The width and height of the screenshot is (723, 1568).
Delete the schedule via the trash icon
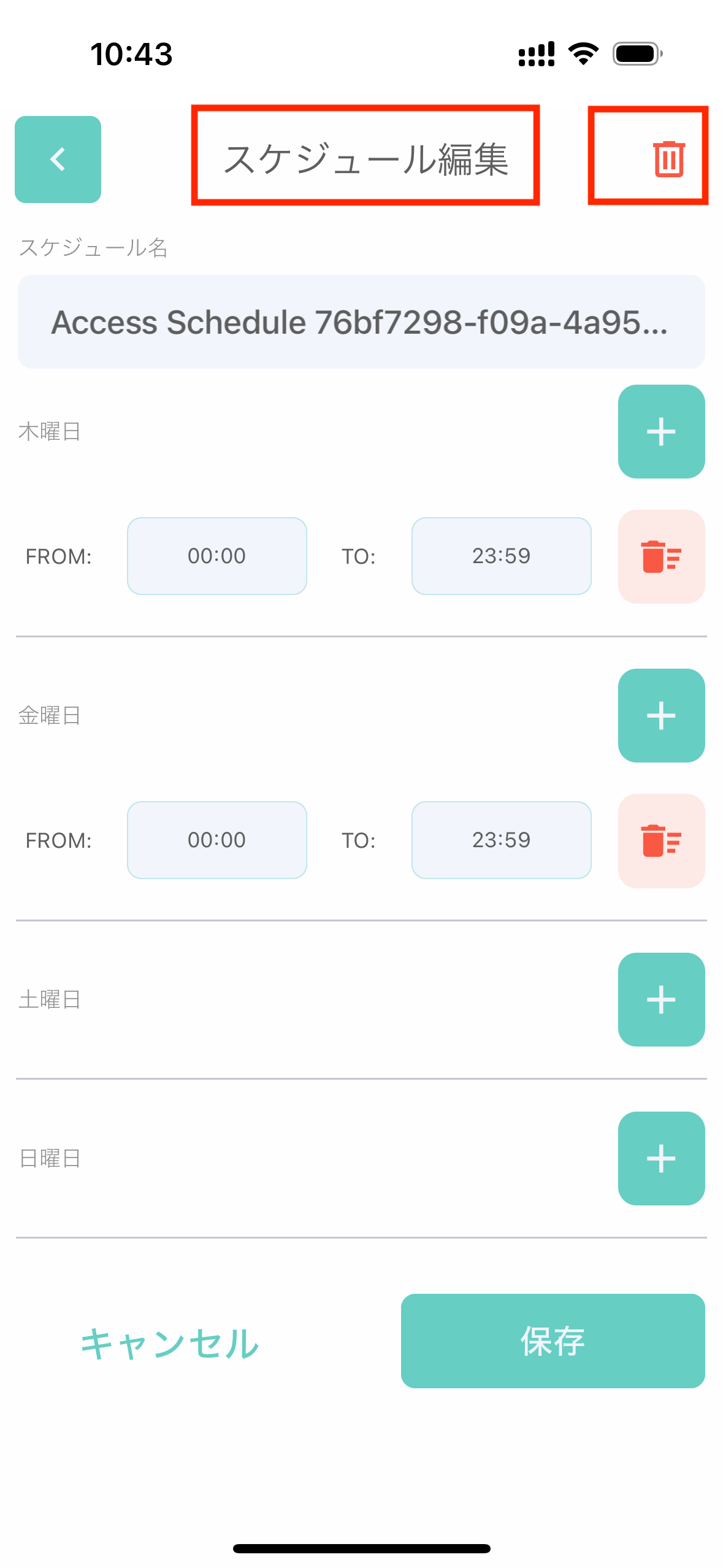[x=668, y=159]
